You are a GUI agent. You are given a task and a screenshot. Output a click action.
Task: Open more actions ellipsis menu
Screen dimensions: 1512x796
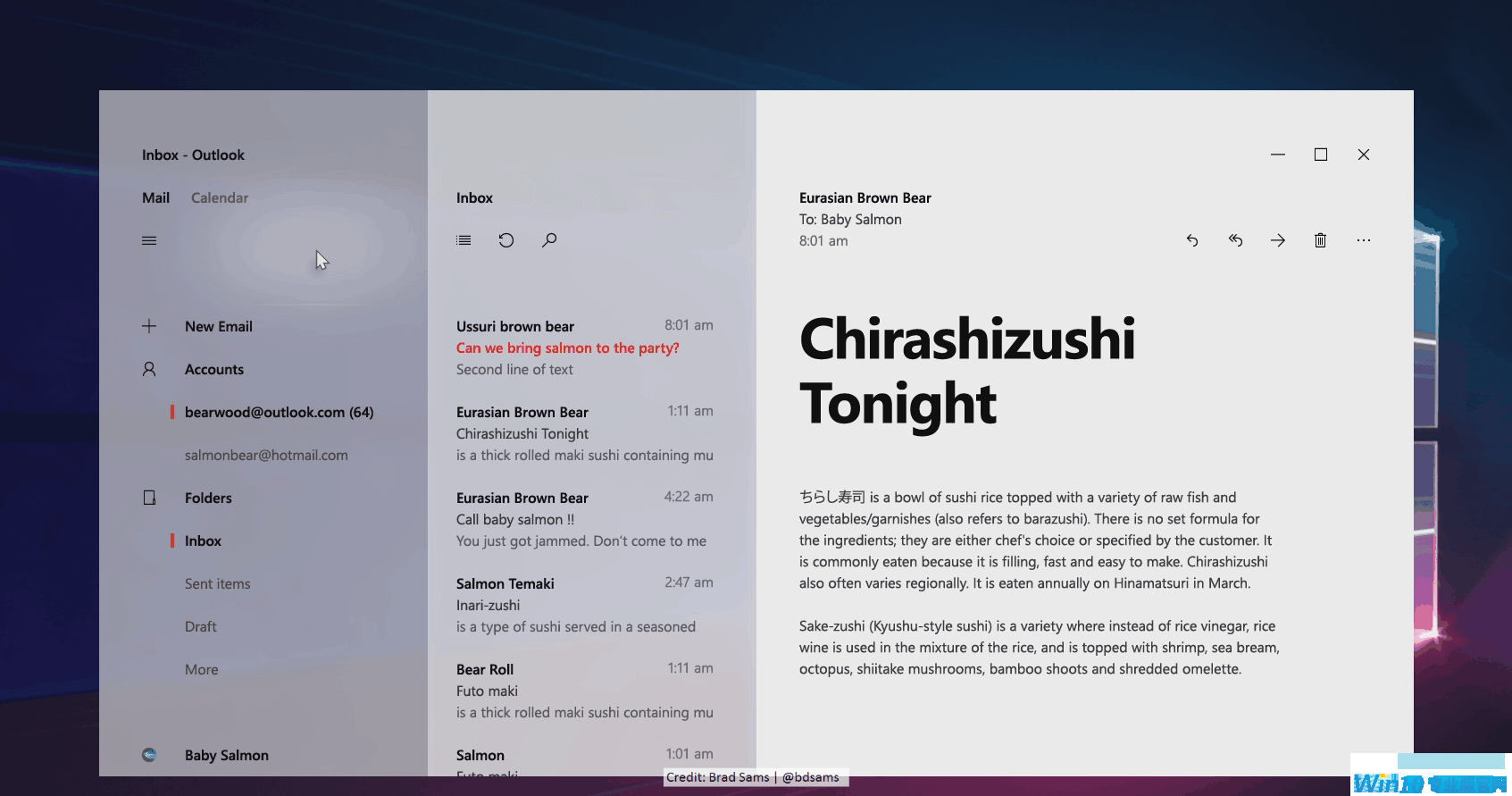1364,240
